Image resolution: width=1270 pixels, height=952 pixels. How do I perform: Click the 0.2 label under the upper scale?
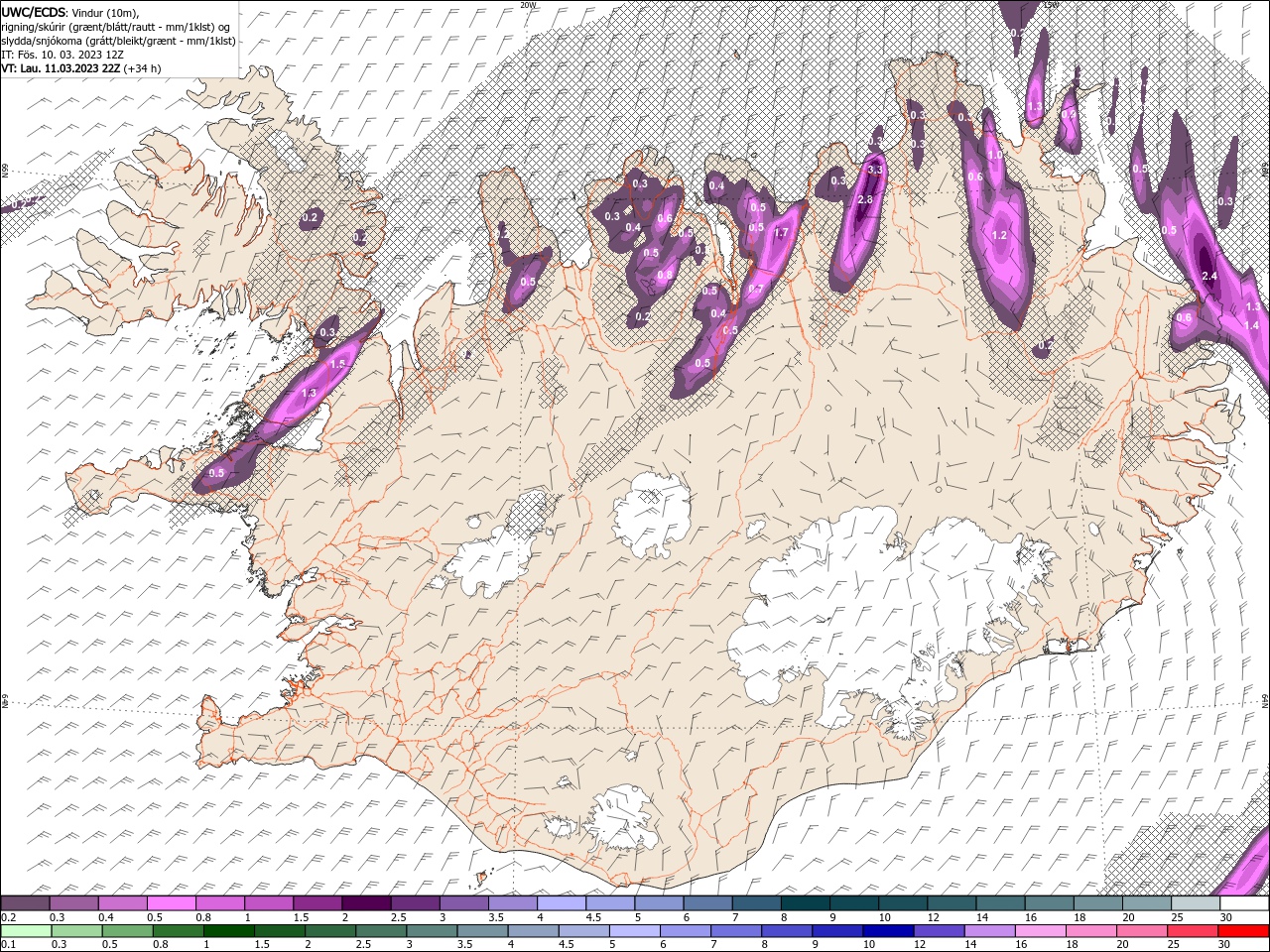8,917
